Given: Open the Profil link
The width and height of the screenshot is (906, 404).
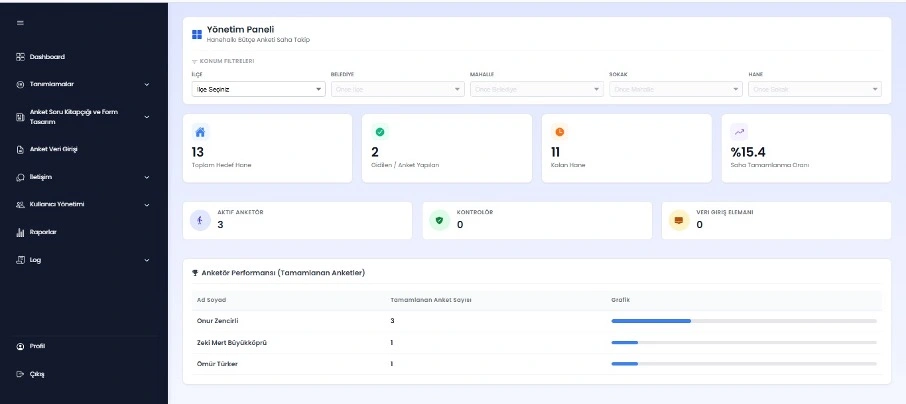Looking at the screenshot, I should point(37,346).
